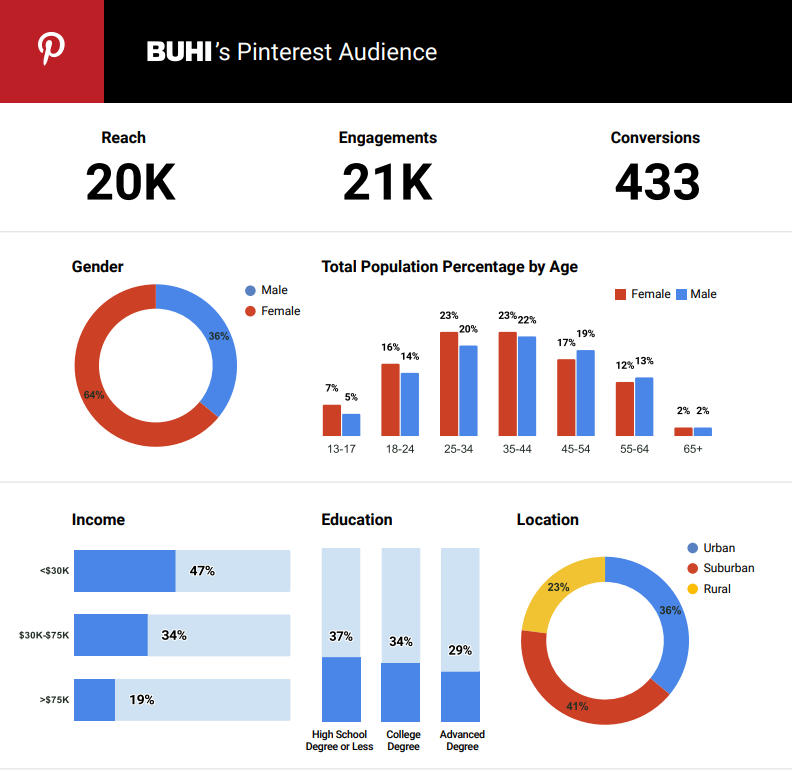Click the 5% male bar for 13-17

351,425
